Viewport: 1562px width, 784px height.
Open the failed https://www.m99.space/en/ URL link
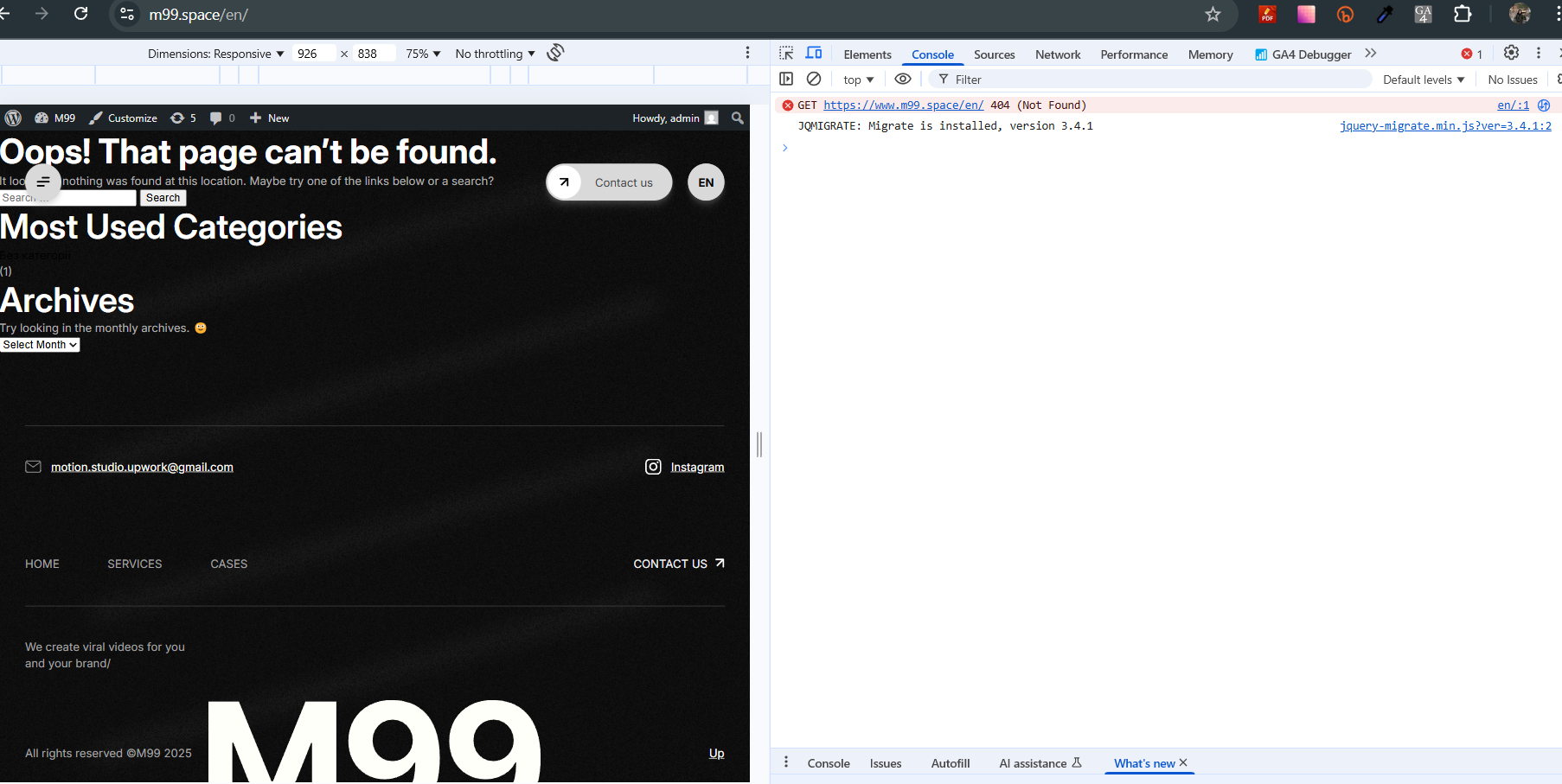point(903,105)
